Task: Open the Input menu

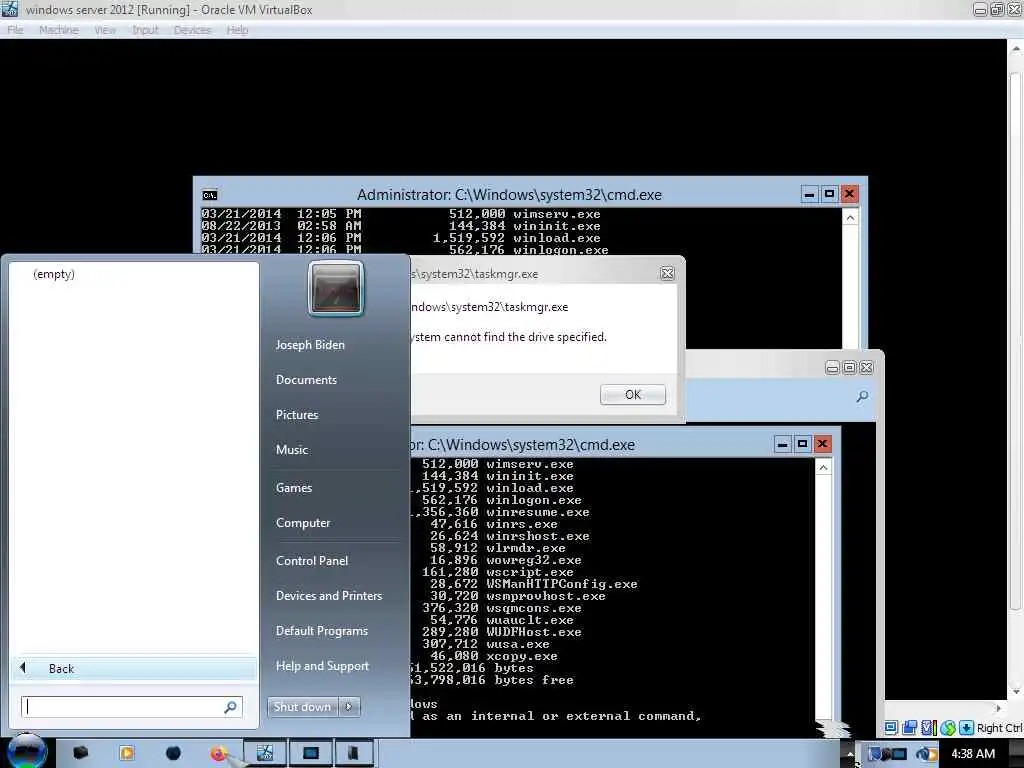Action: point(145,30)
